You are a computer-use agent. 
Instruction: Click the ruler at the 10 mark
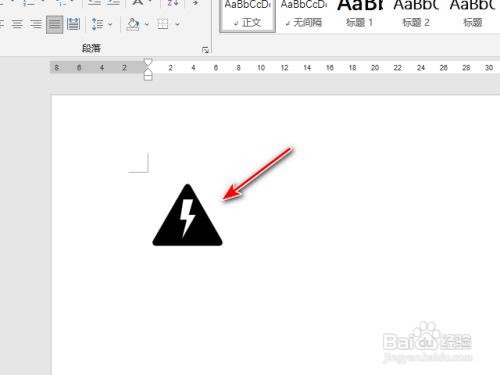(261, 68)
